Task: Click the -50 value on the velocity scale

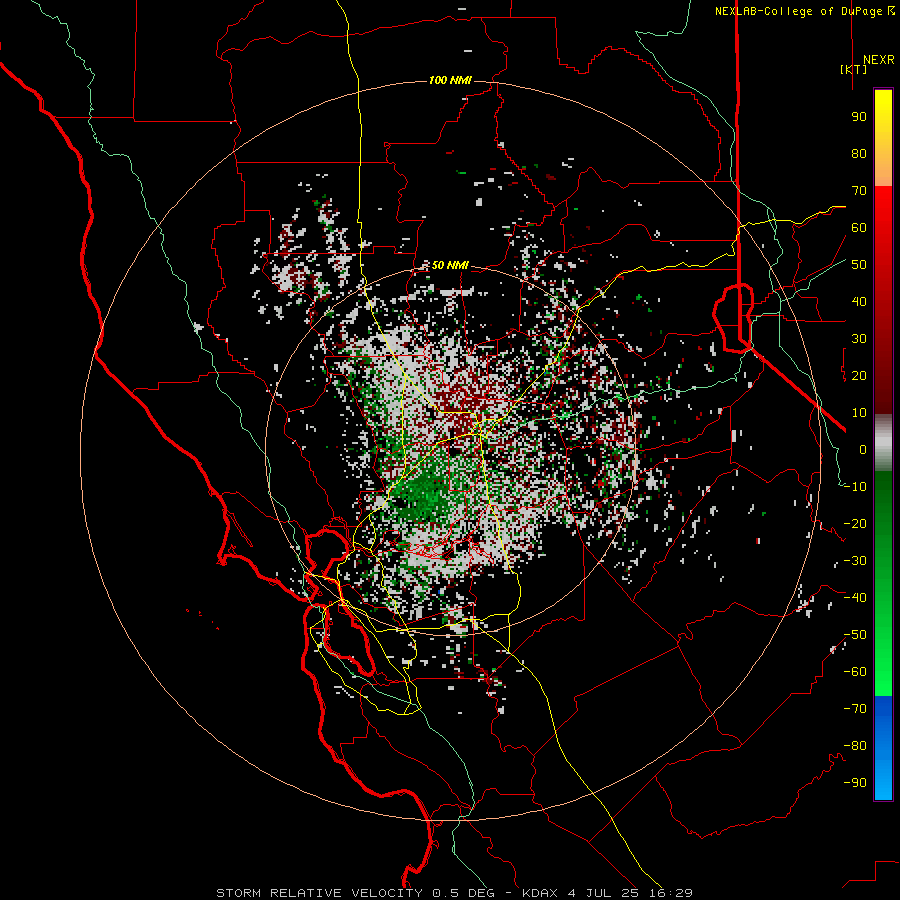Action: click(855, 635)
